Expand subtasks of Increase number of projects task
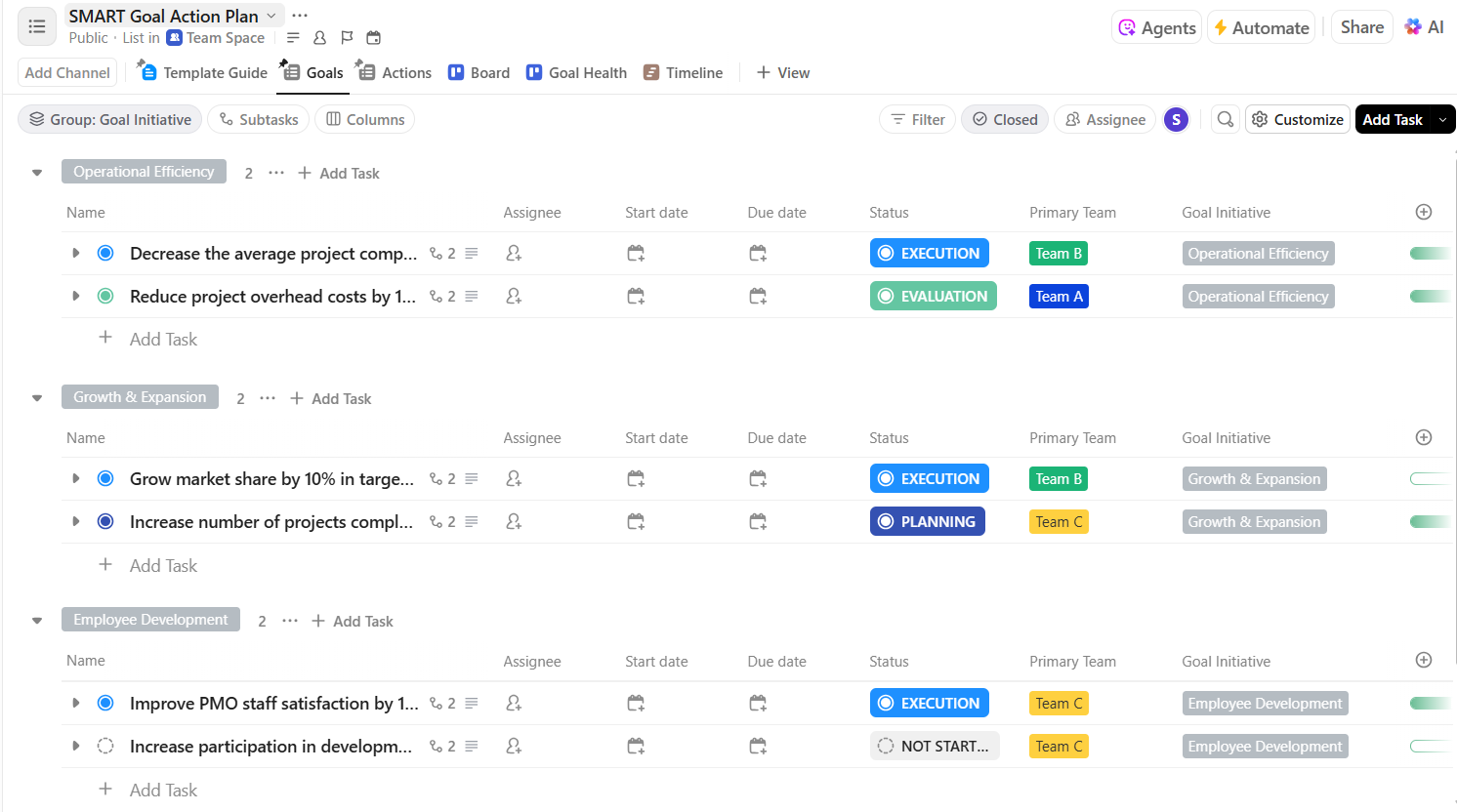This screenshot has height=812, width=1457. [x=76, y=522]
